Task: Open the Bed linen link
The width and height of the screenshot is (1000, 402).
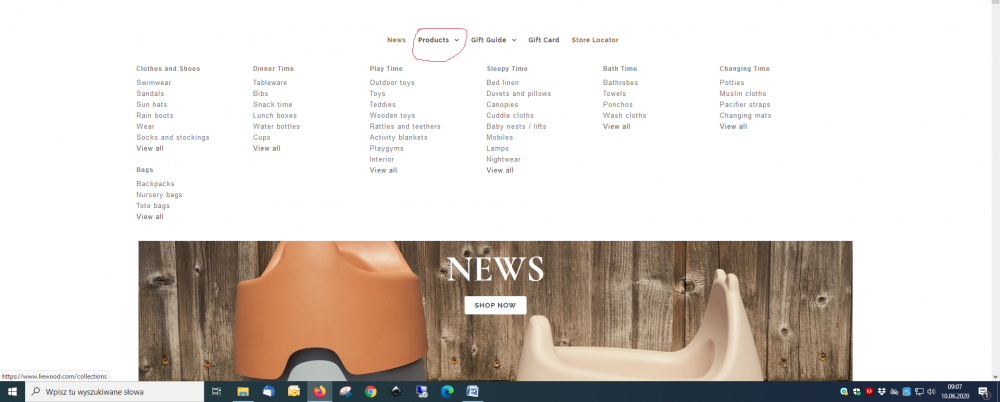Action: tap(503, 82)
